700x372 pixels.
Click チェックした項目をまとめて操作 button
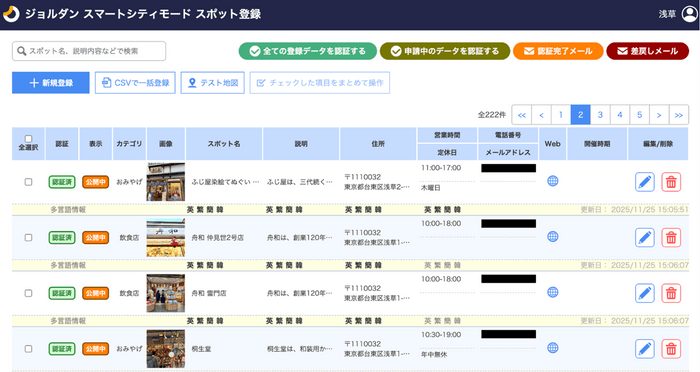[x=320, y=83]
